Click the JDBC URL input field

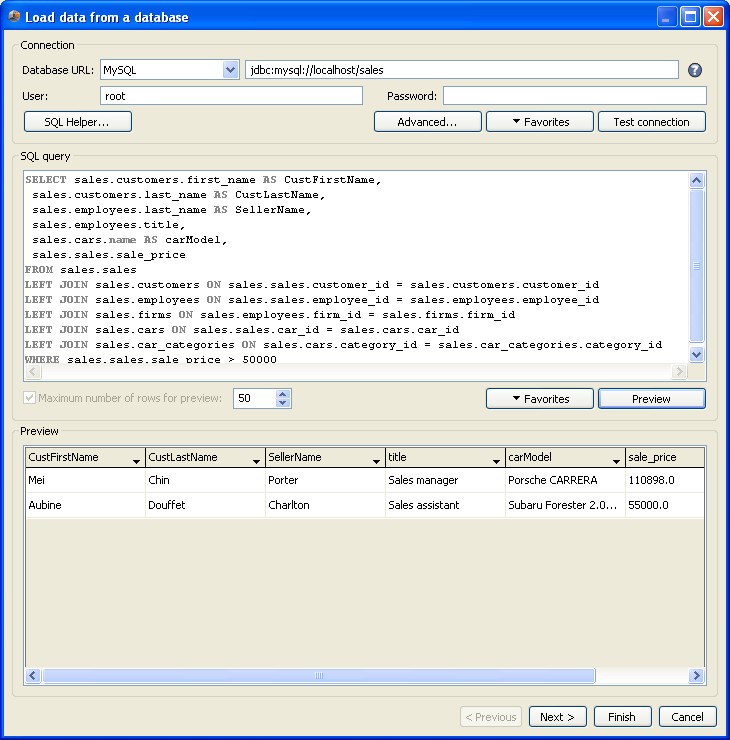[461, 70]
